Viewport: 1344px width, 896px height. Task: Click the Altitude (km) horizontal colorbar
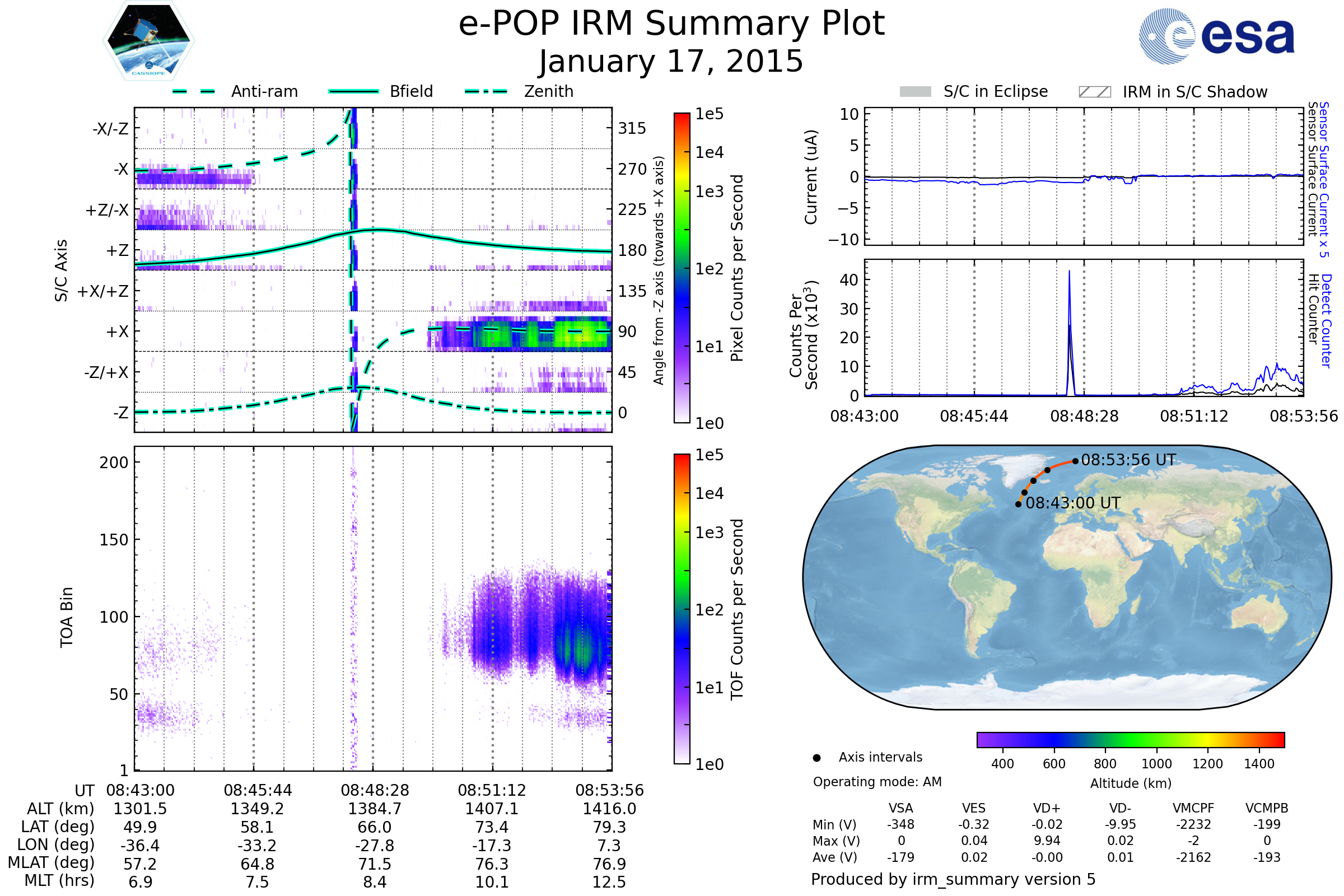[x=1130, y=739]
